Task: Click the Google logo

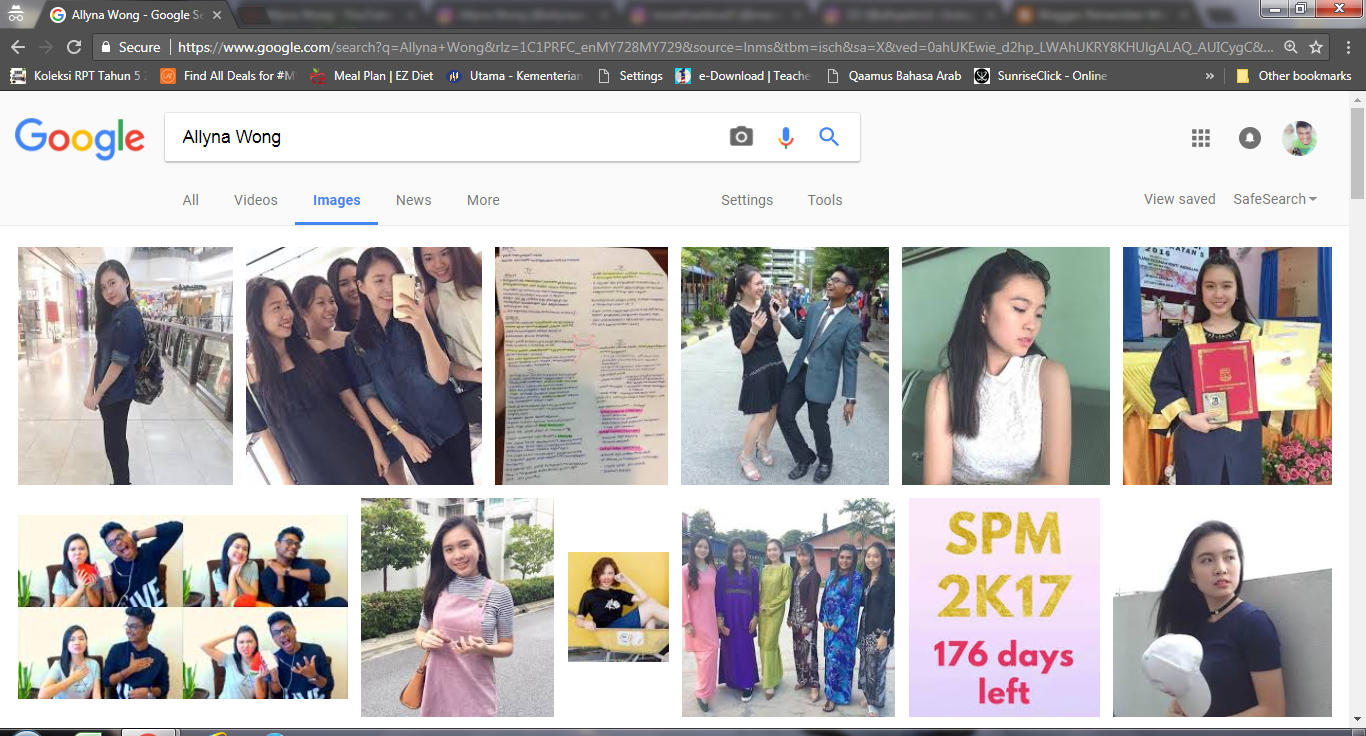Action: [x=79, y=139]
